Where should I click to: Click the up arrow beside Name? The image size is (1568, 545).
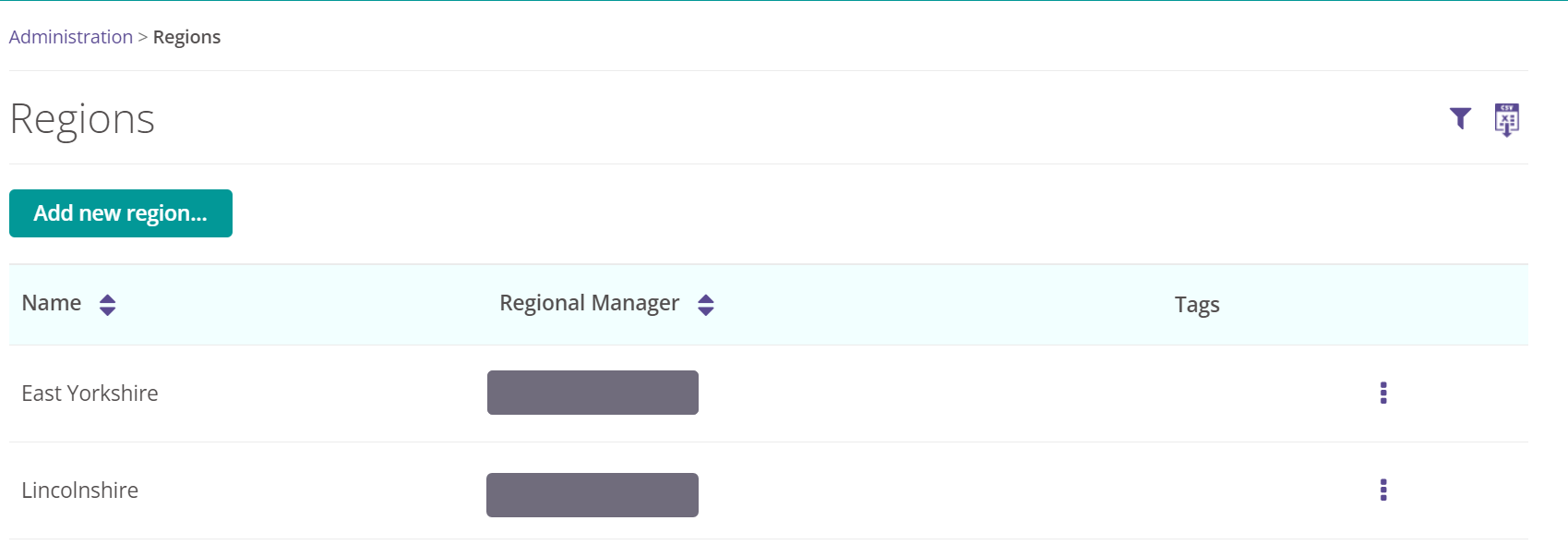tap(107, 298)
